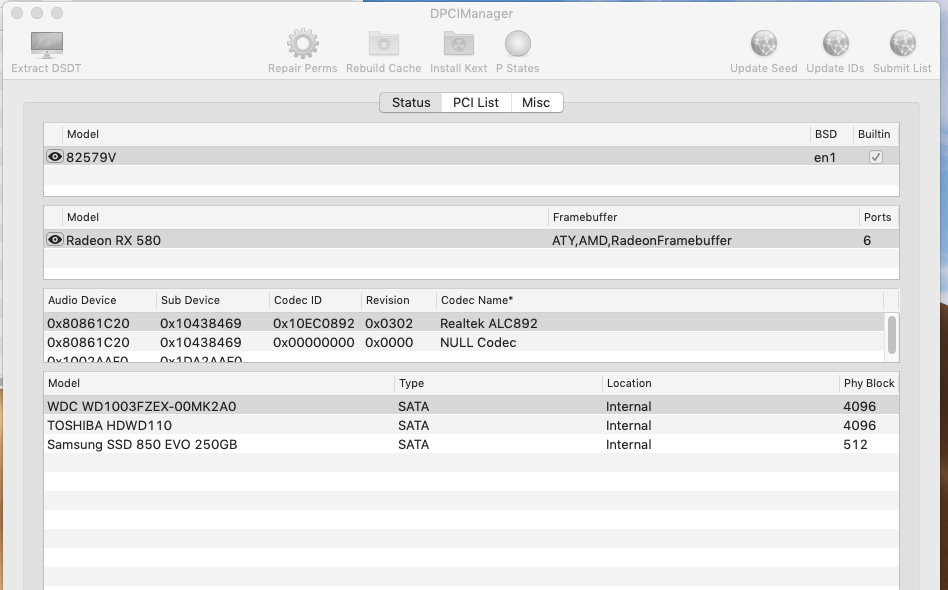
Task: Select the 82579V network row
Action: pyautogui.click(x=472, y=157)
